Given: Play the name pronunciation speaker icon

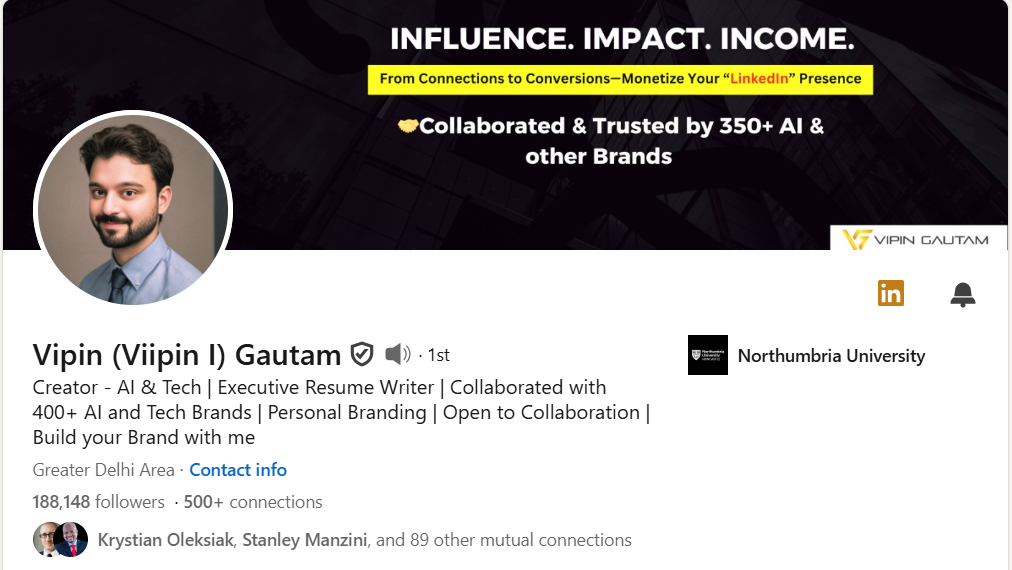Looking at the screenshot, I should (397, 354).
